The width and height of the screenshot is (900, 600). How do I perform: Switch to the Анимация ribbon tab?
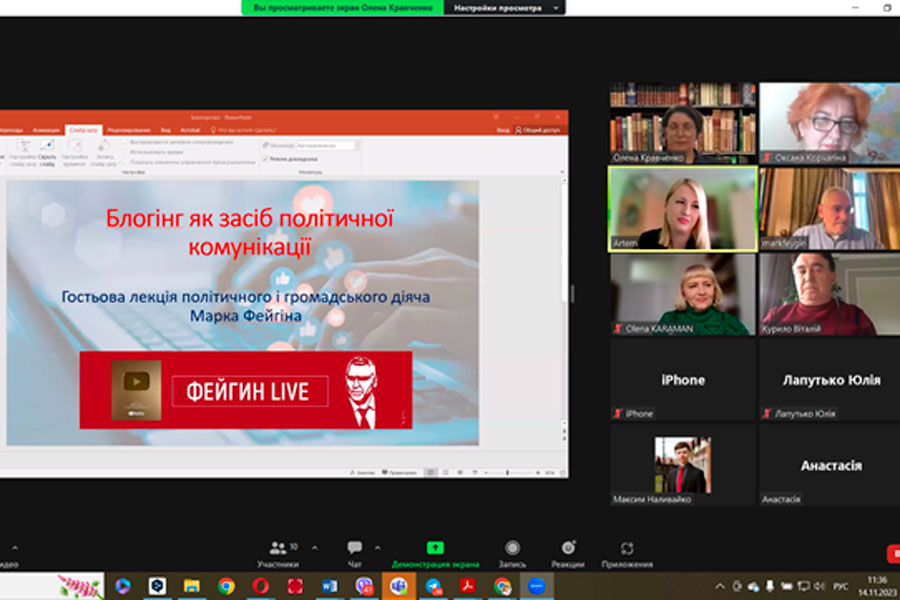[46, 130]
